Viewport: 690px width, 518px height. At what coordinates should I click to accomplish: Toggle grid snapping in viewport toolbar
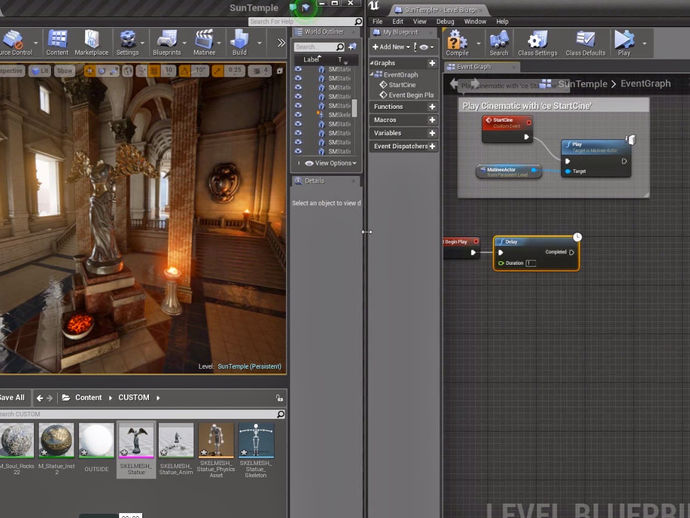154,71
